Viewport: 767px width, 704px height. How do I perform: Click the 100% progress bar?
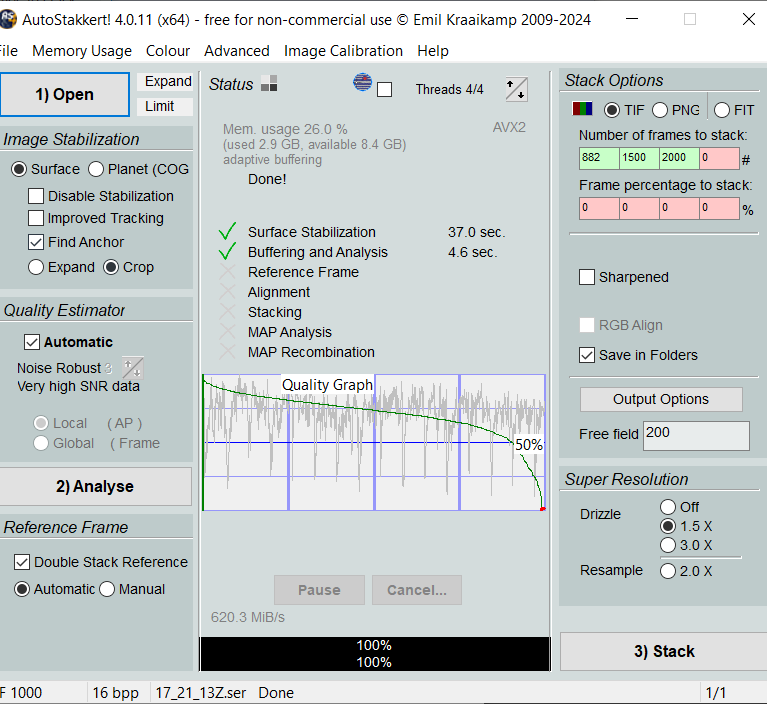click(x=375, y=654)
